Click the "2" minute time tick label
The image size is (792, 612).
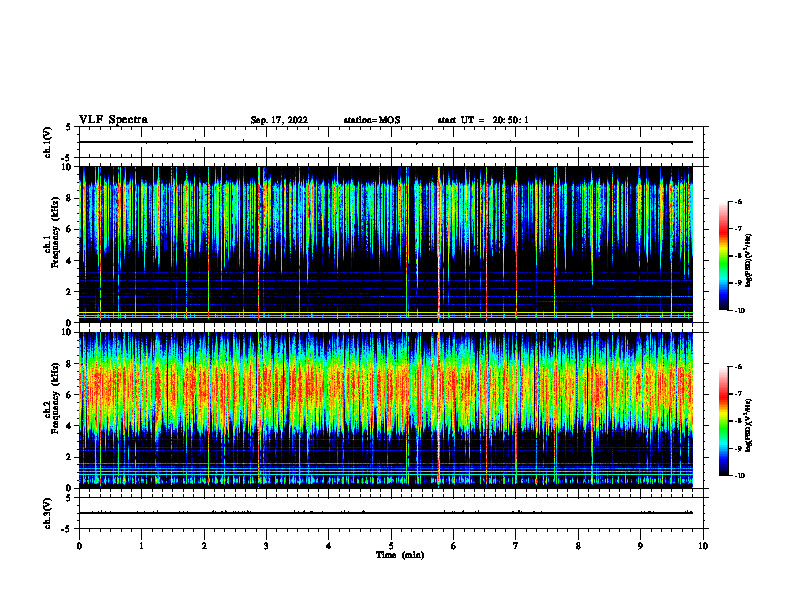point(204,546)
